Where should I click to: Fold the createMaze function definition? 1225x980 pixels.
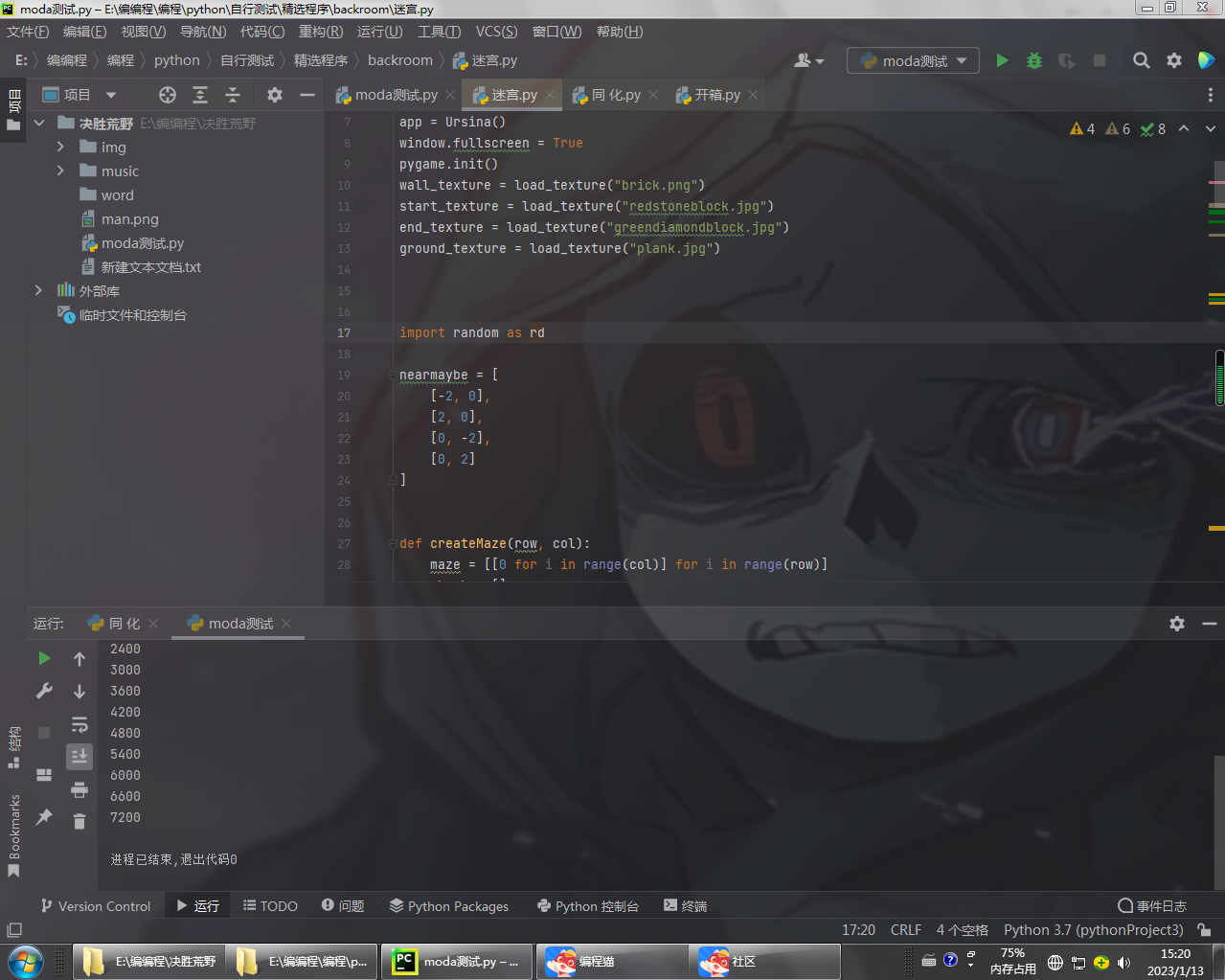[392, 543]
